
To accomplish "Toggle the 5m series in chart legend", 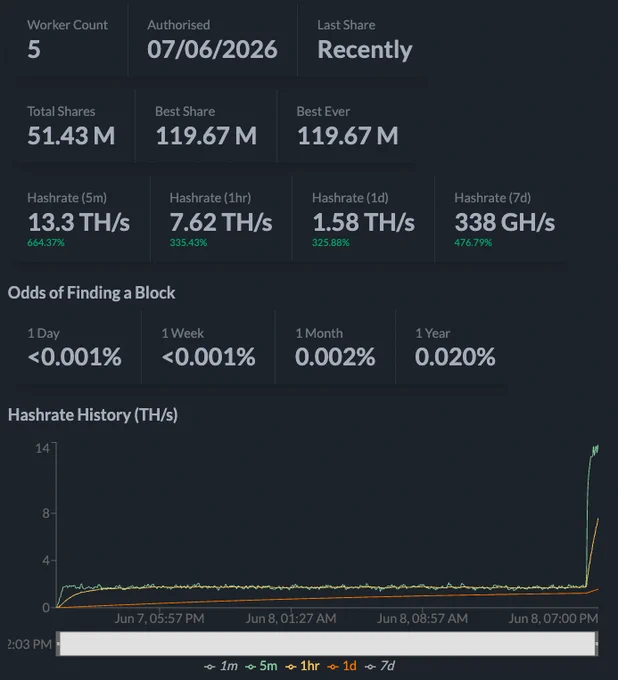I will (261, 666).
